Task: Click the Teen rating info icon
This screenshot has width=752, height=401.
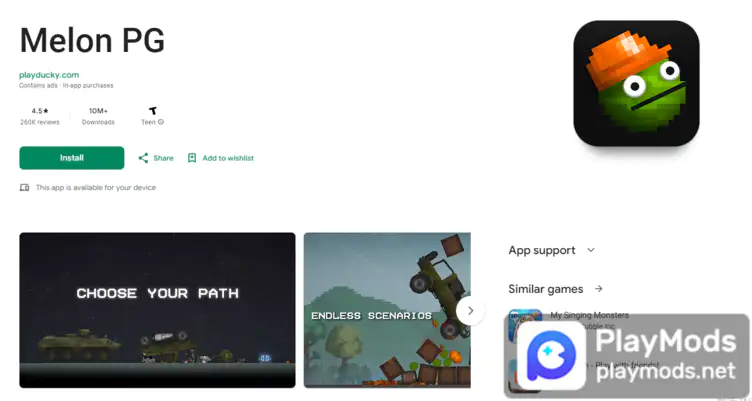Action: [x=161, y=122]
